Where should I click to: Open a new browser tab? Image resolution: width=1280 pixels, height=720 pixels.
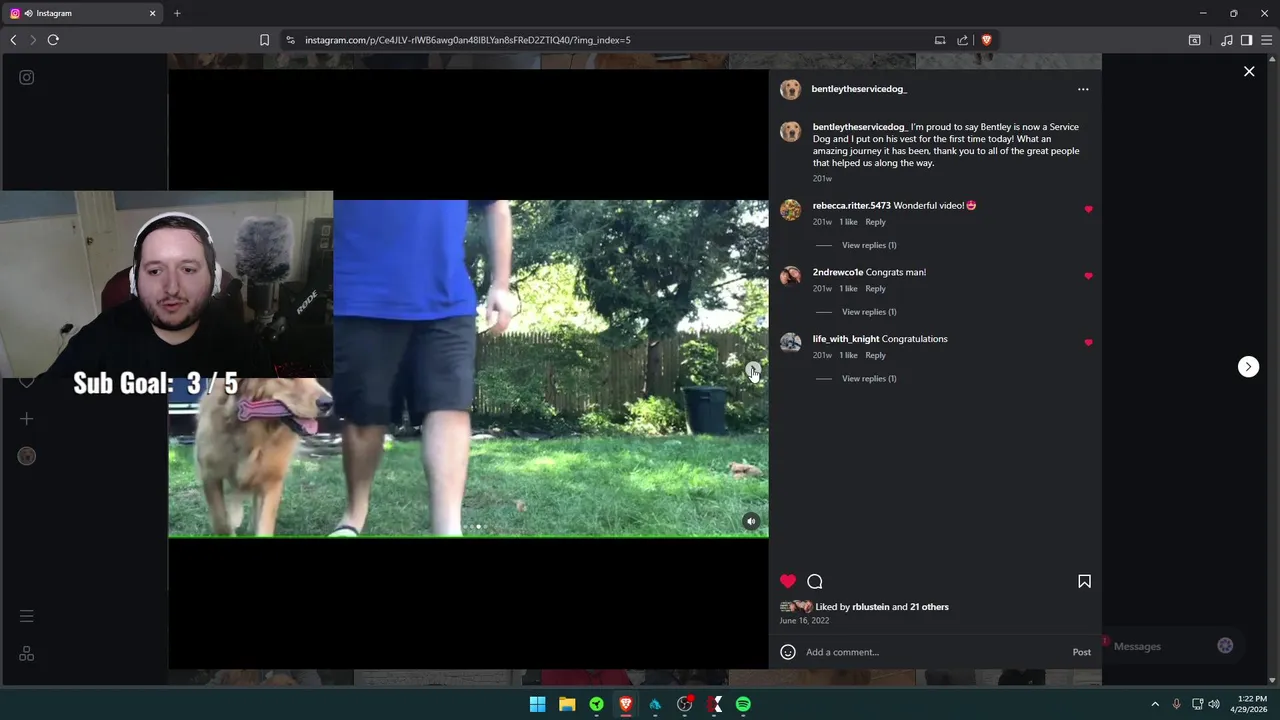point(177,13)
